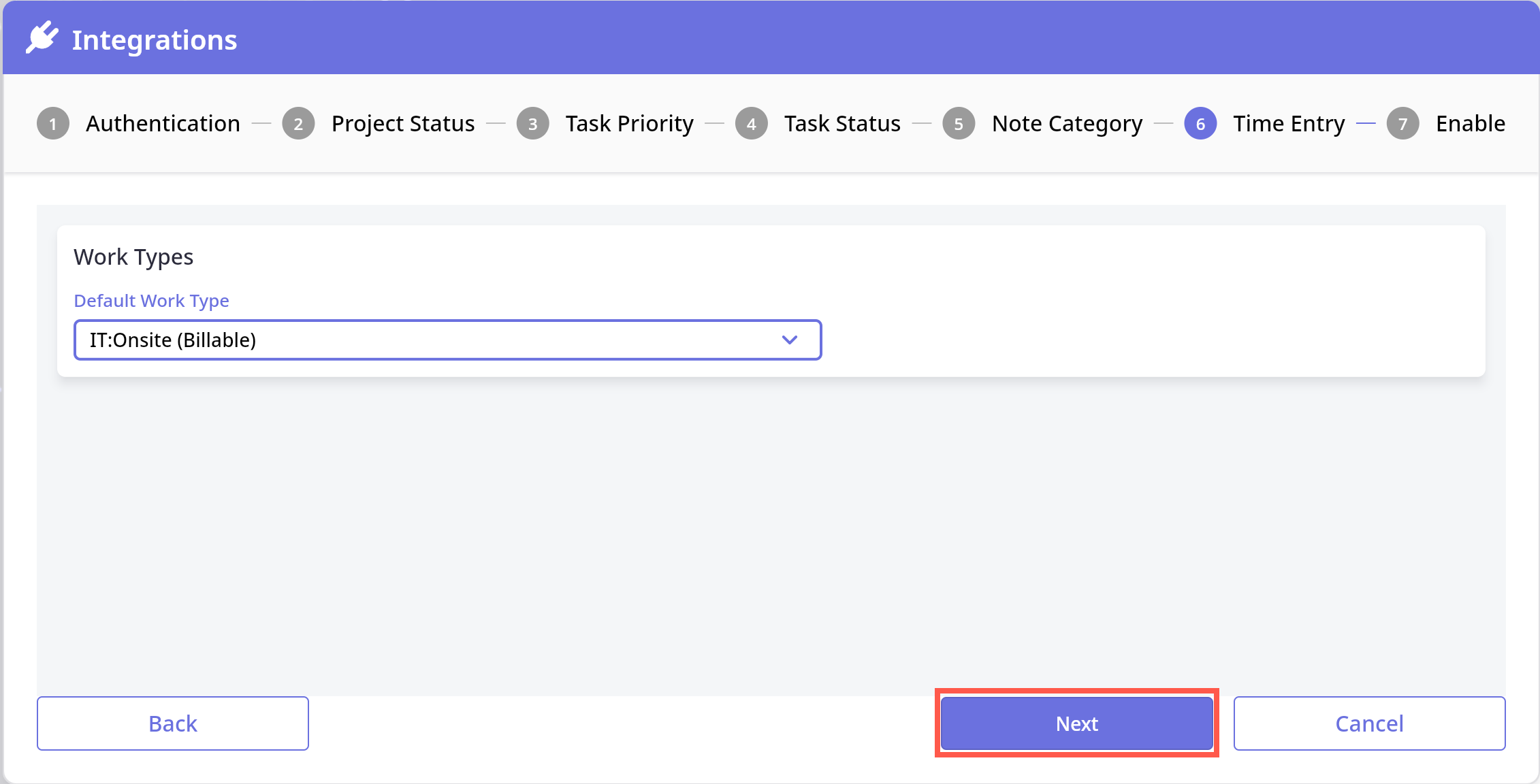Image resolution: width=1540 pixels, height=784 pixels.
Task: Click step 2 circle icon for Project Status
Action: point(298,124)
